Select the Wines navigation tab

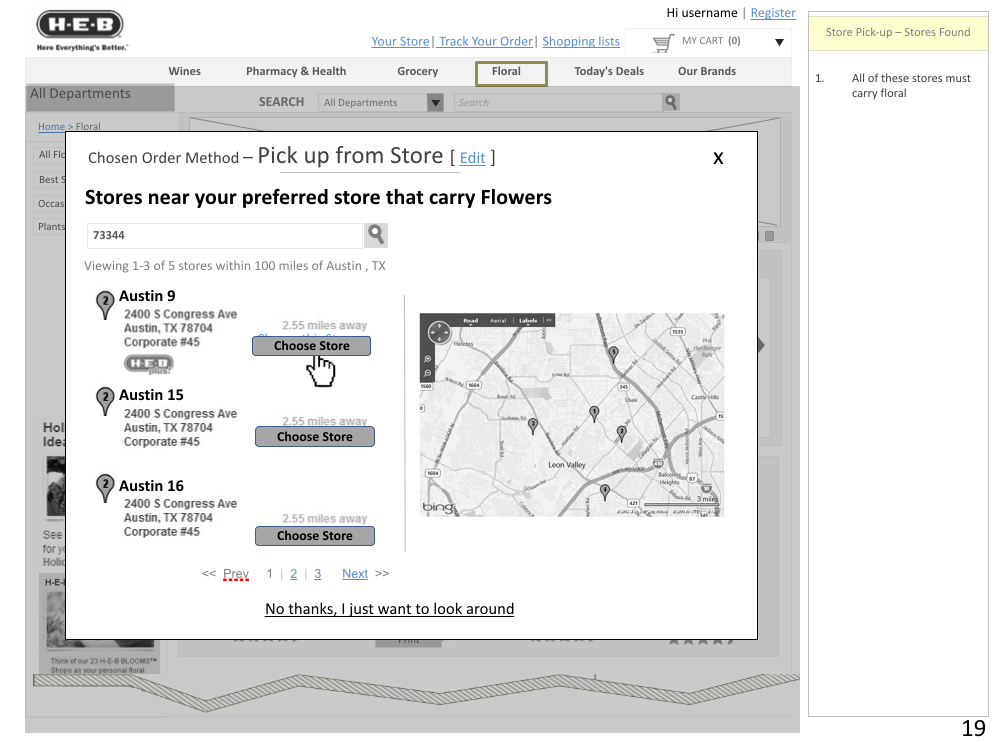pyautogui.click(x=185, y=71)
